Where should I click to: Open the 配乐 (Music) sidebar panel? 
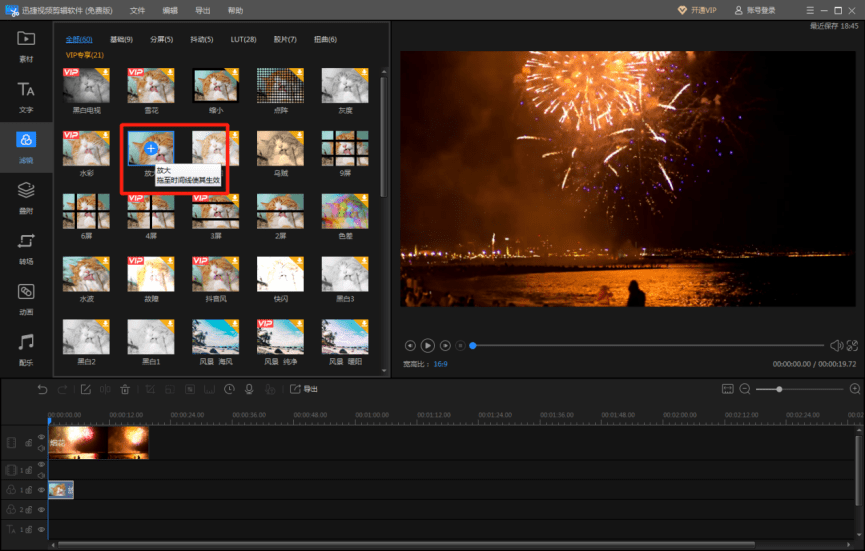pos(26,348)
